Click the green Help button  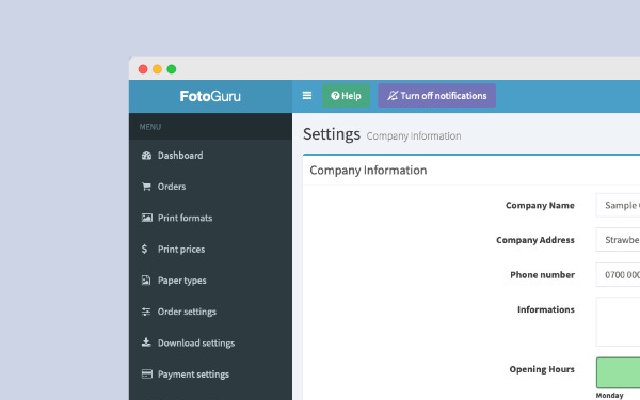(346, 96)
